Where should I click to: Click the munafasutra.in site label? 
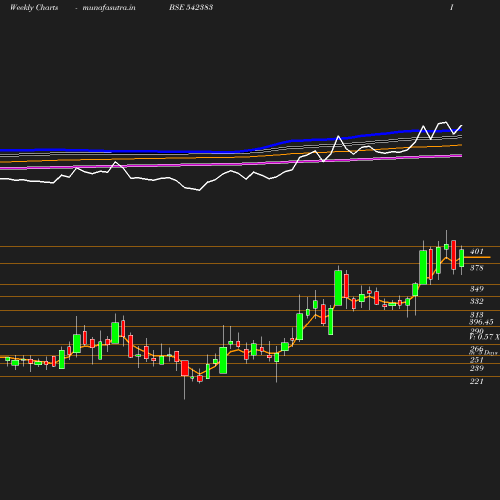(109, 8)
